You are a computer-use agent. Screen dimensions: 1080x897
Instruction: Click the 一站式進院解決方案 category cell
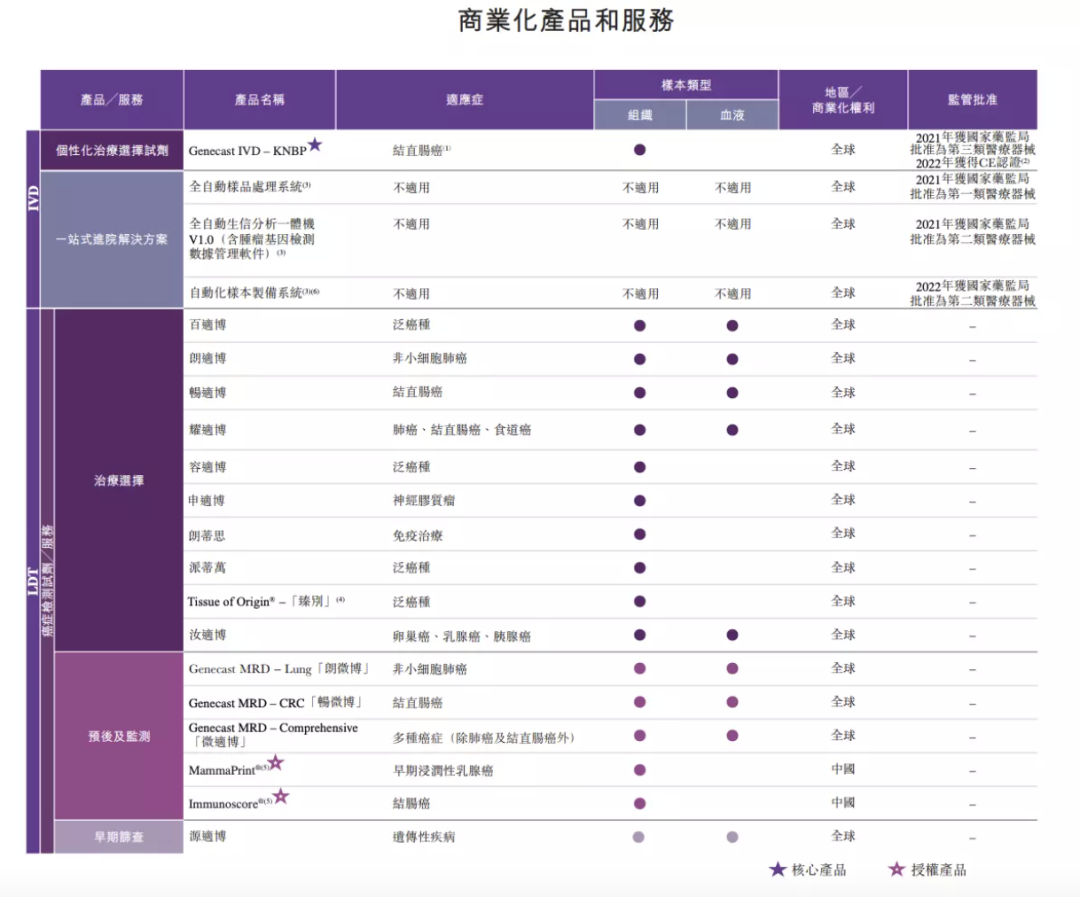(112, 240)
